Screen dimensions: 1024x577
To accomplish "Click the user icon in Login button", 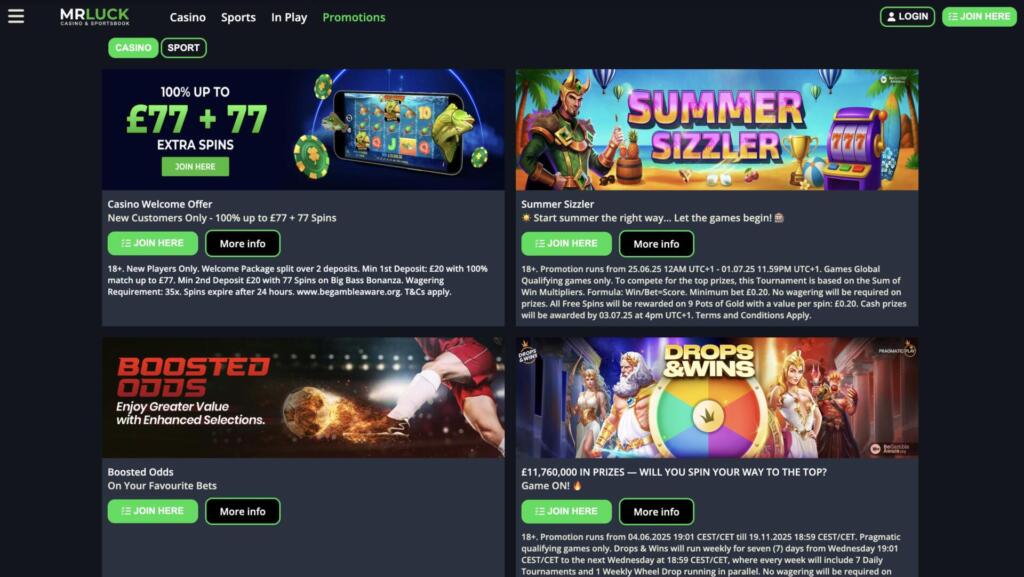I will click(891, 17).
